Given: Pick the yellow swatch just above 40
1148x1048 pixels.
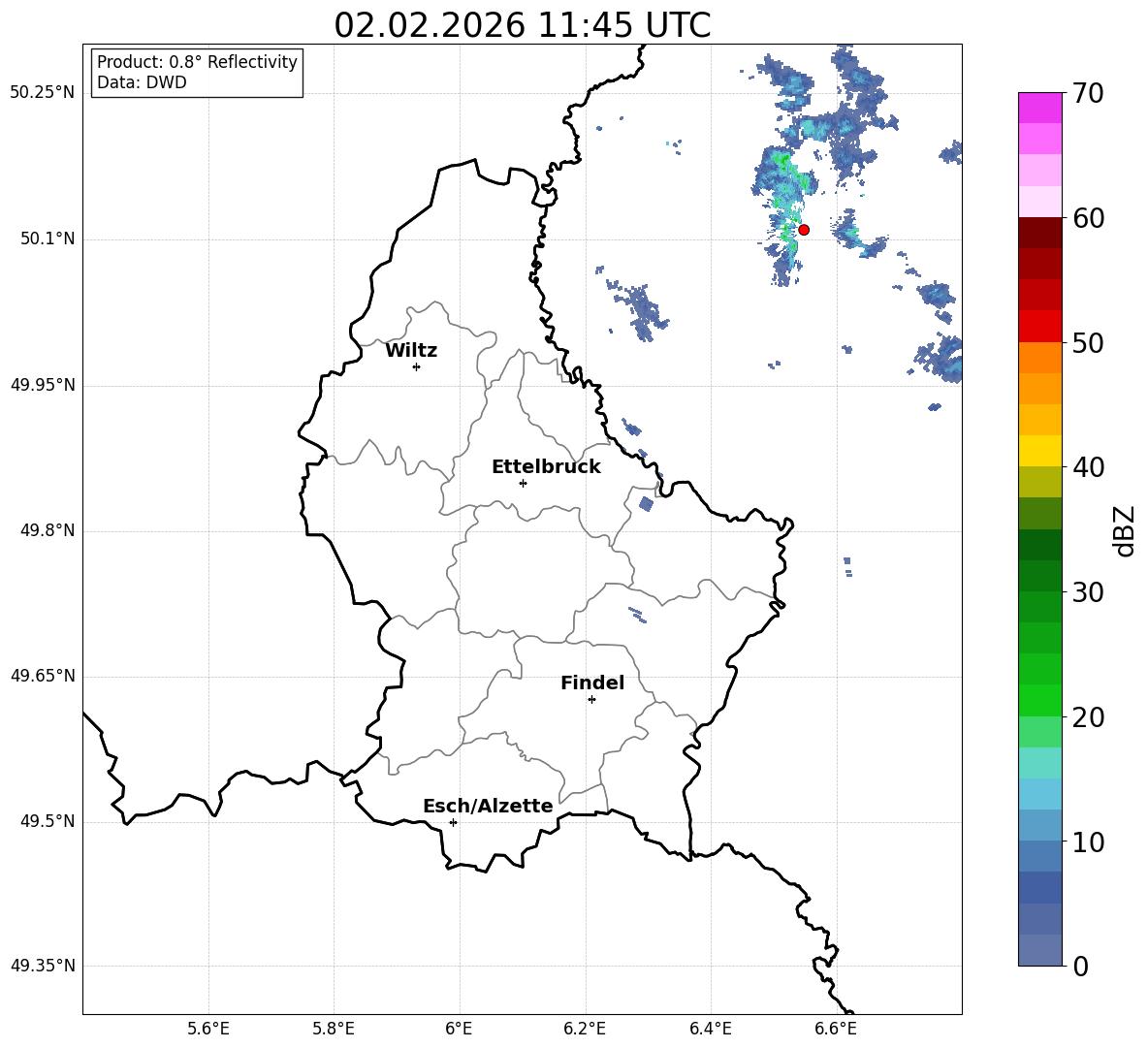Looking at the screenshot, I should click(x=1039, y=451).
